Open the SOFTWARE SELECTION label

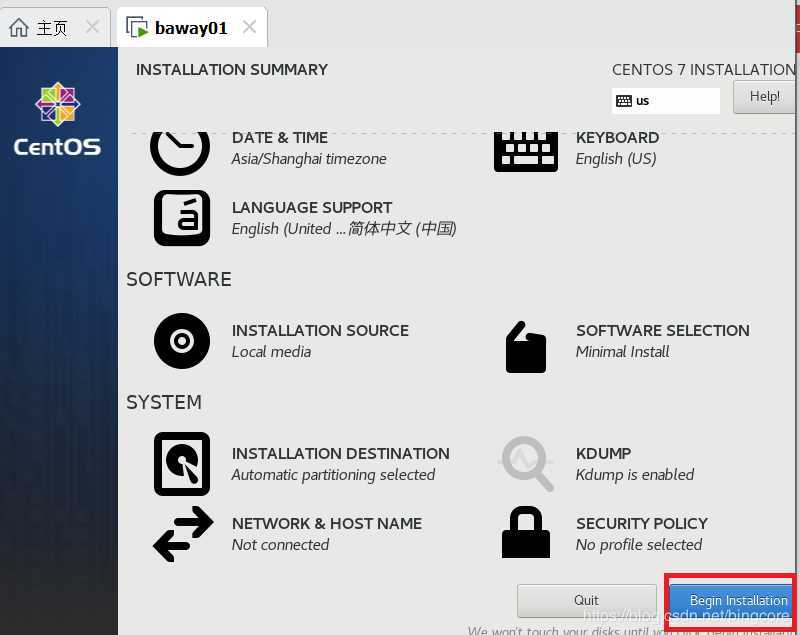pos(663,331)
